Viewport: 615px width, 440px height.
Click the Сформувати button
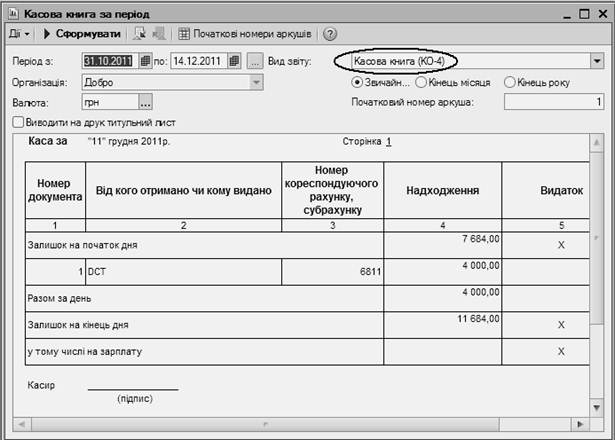(x=82, y=34)
